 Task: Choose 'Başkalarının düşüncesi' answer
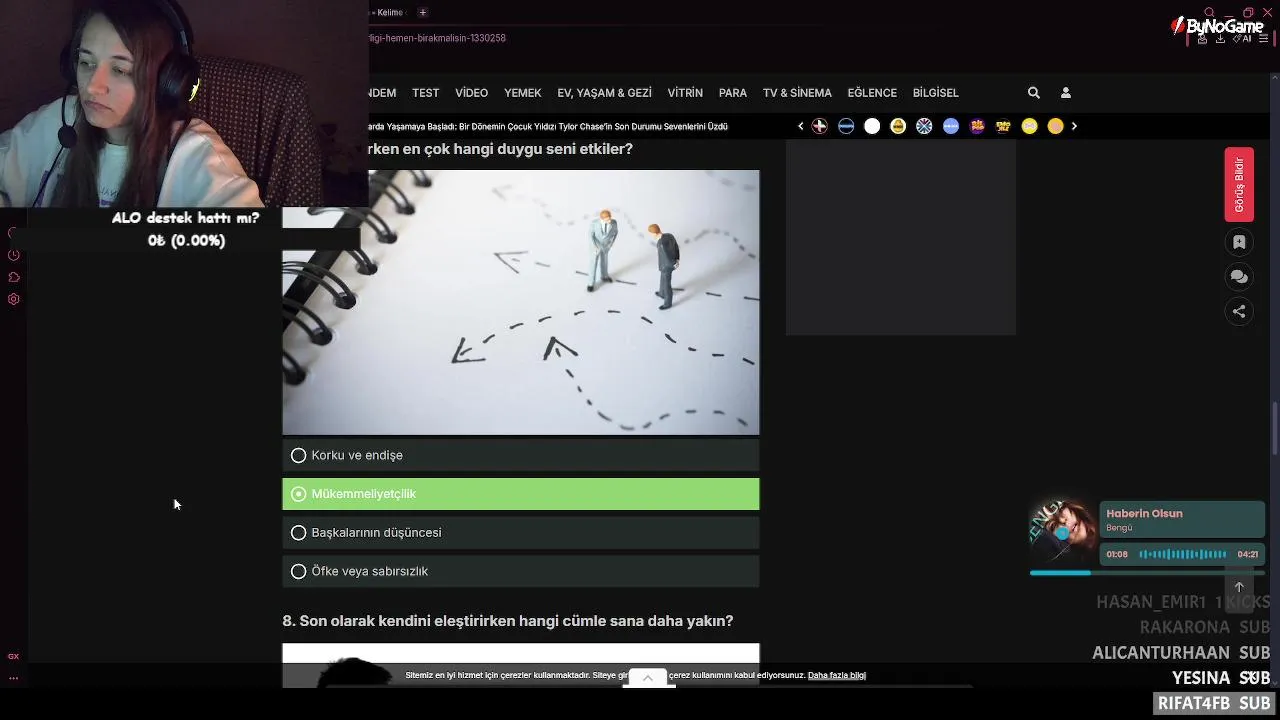coord(521,533)
